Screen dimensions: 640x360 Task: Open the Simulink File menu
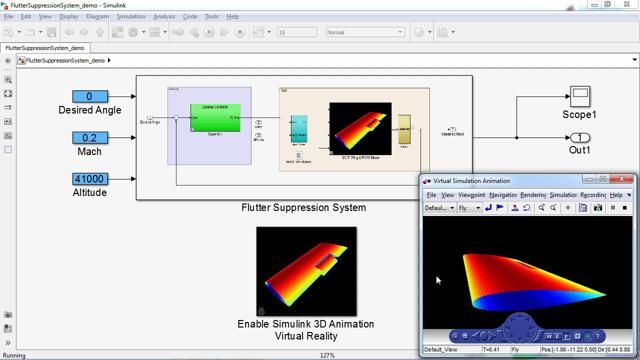click(9, 17)
